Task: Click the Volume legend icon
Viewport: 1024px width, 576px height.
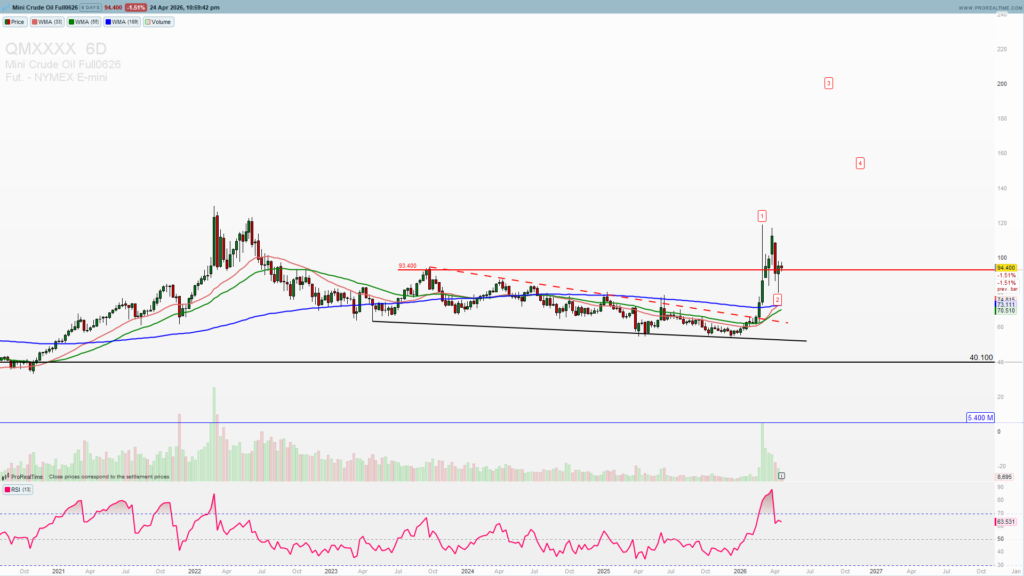Action: click(147, 21)
